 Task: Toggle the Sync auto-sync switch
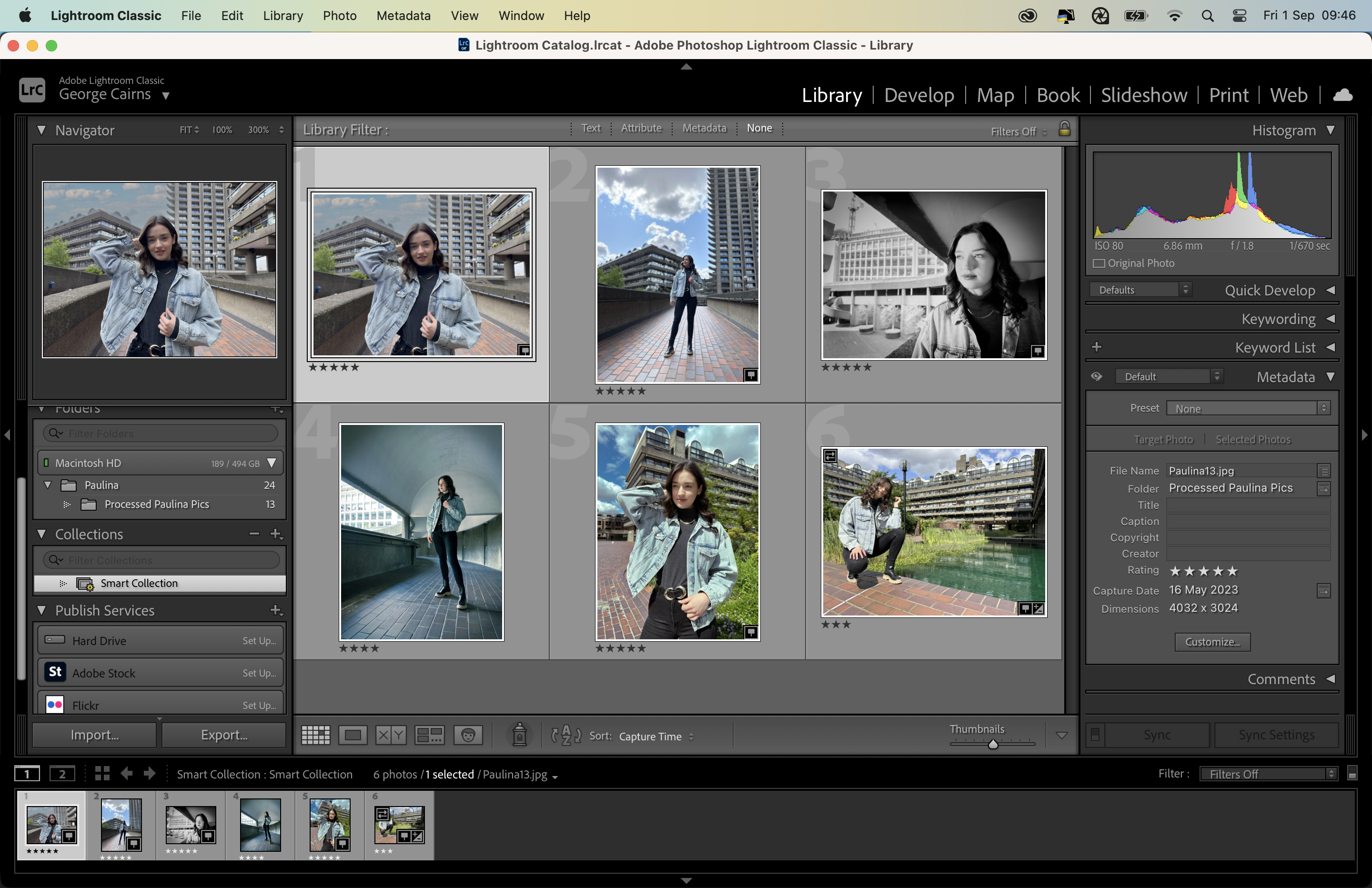point(1095,735)
